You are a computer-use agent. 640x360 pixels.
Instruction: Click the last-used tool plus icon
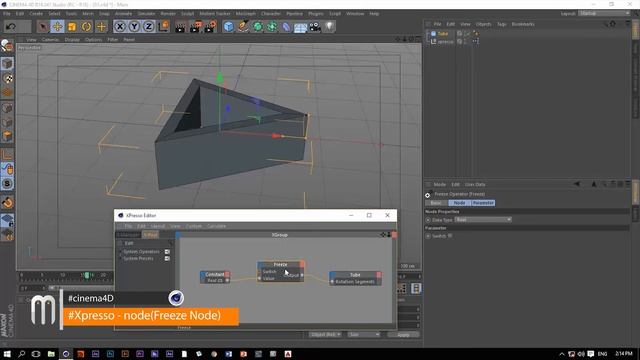101,27
